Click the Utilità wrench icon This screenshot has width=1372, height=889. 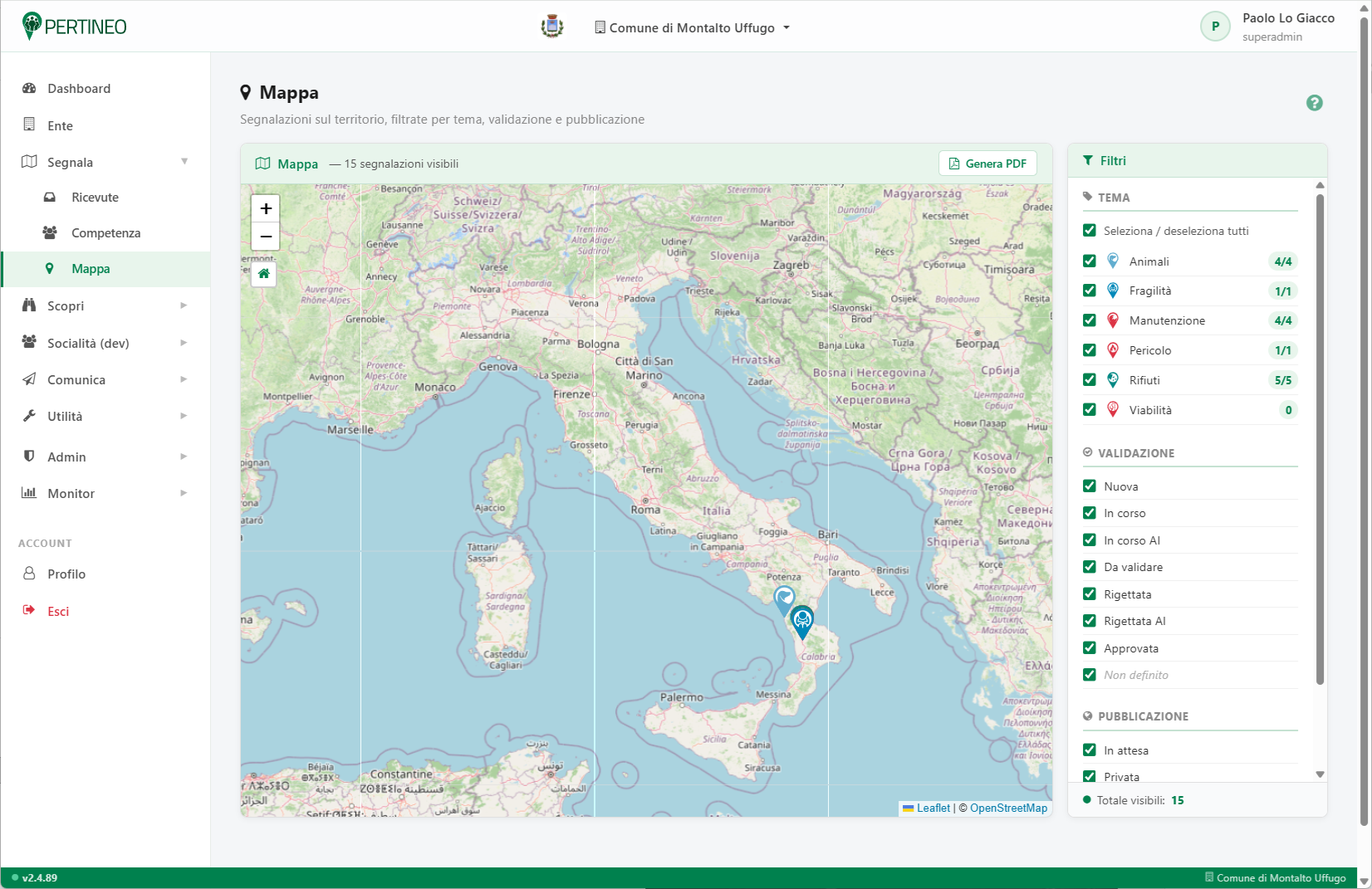(x=29, y=416)
